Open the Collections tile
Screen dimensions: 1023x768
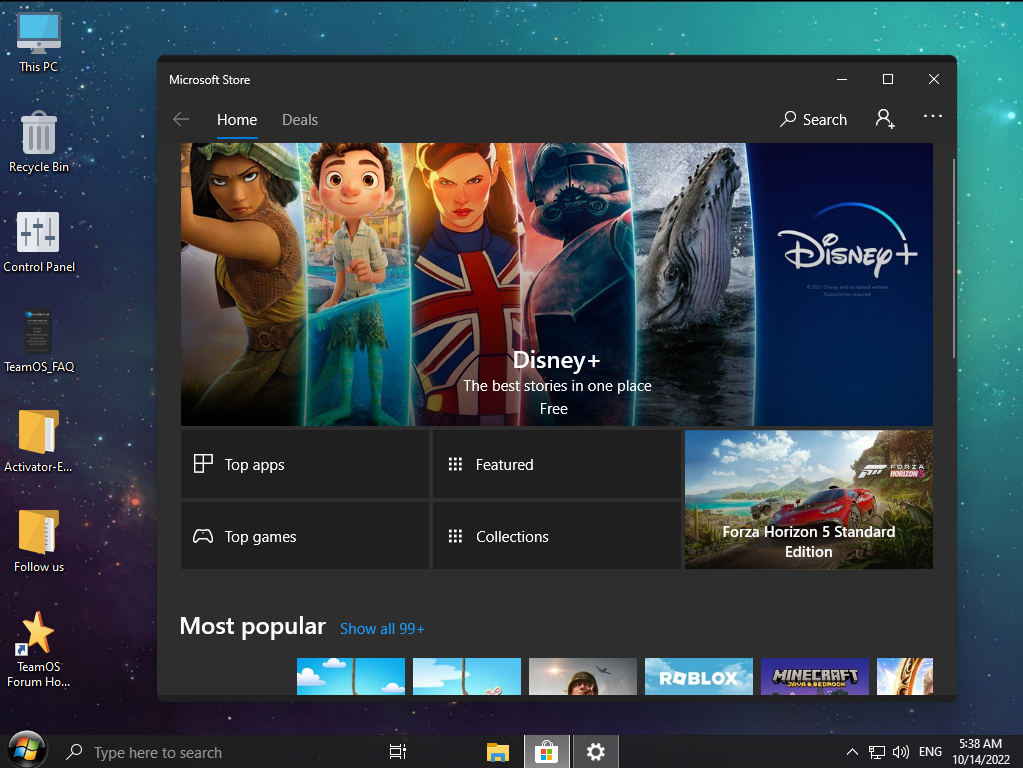557,536
